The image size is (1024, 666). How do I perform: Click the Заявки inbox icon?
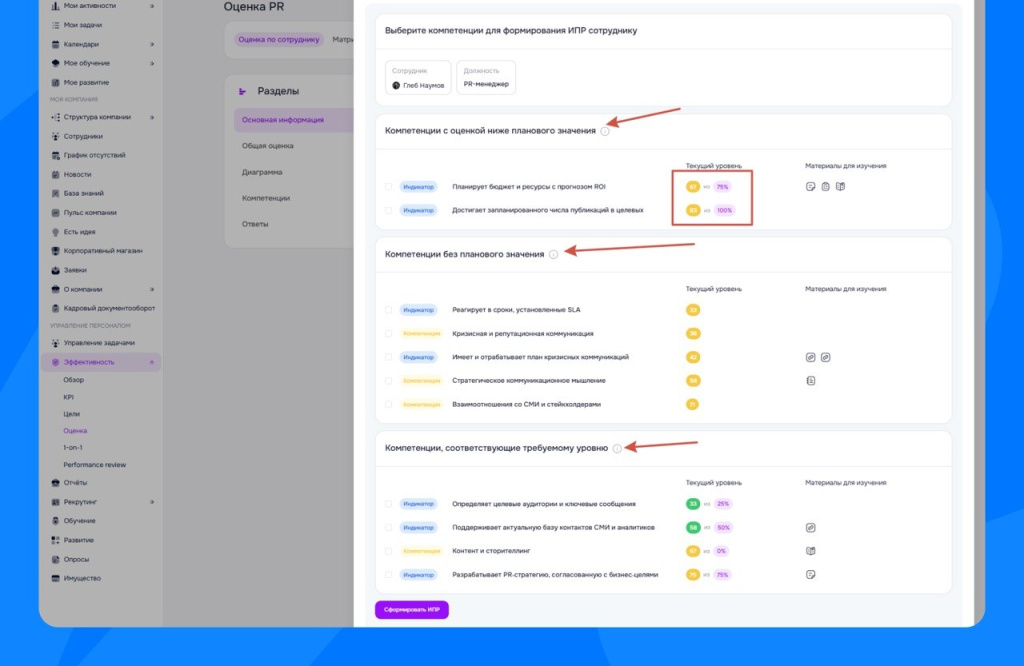coord(56,270)
